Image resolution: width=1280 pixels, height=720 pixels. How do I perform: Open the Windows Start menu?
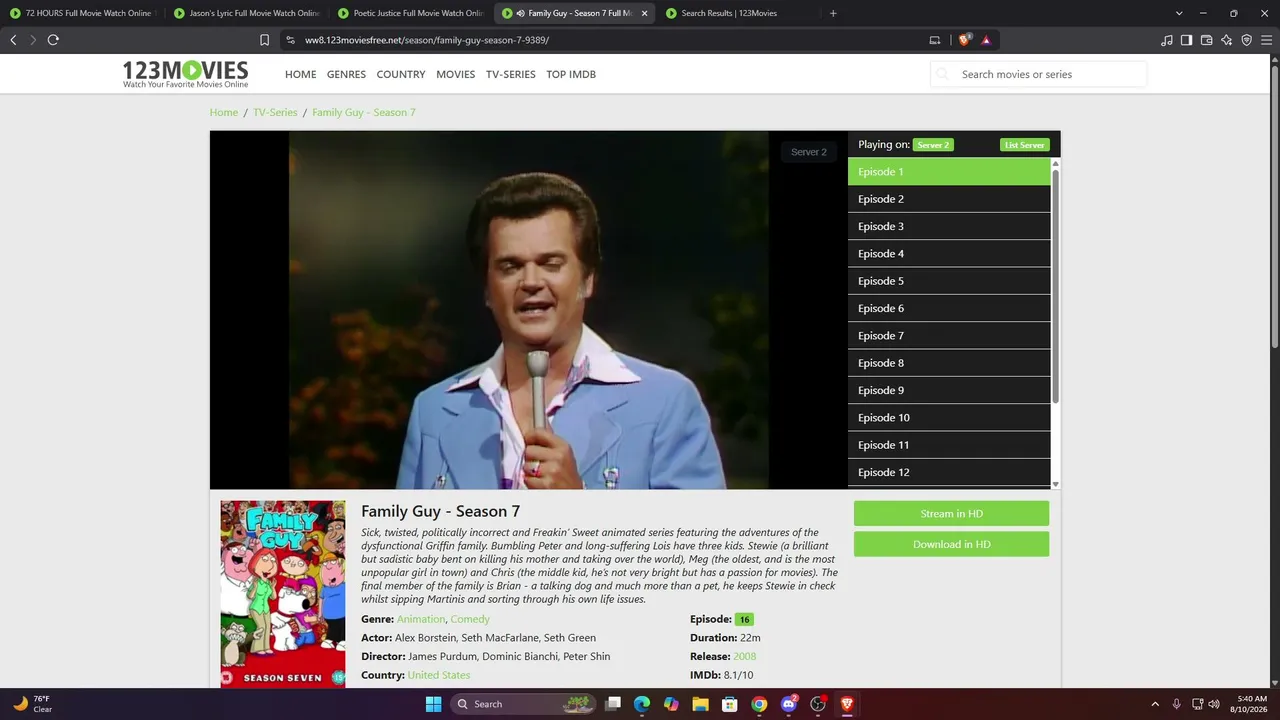coord(433,704)
